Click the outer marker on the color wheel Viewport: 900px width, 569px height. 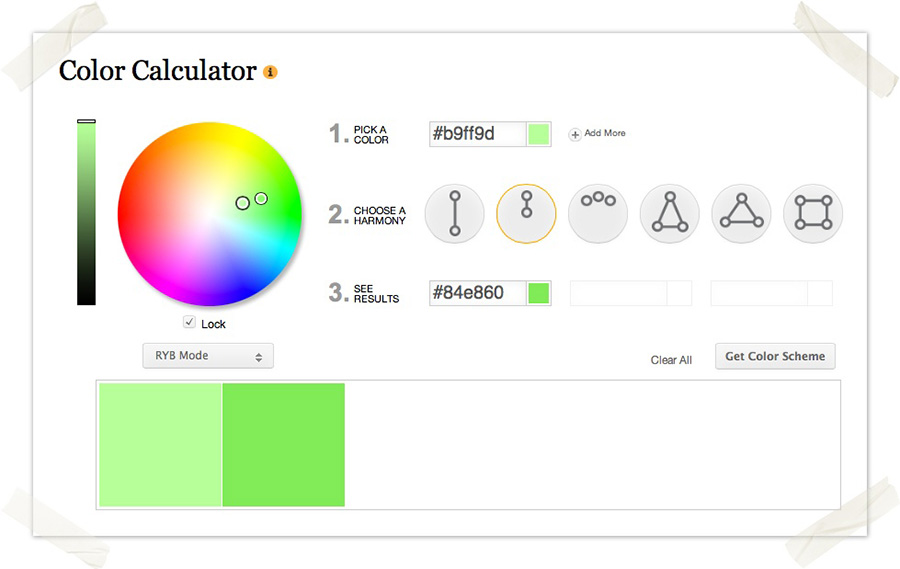click(261, 199)
